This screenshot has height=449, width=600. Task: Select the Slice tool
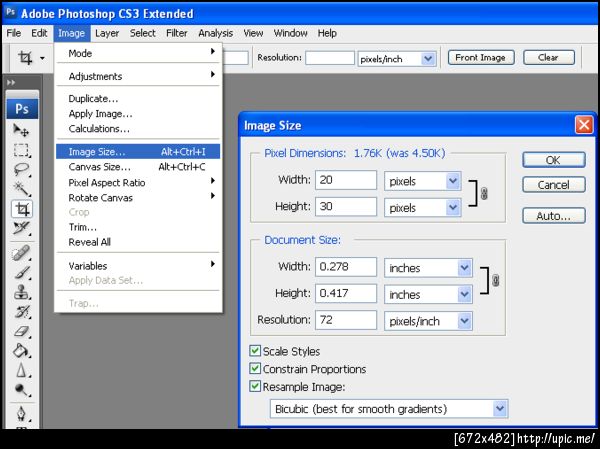[21, 229]
